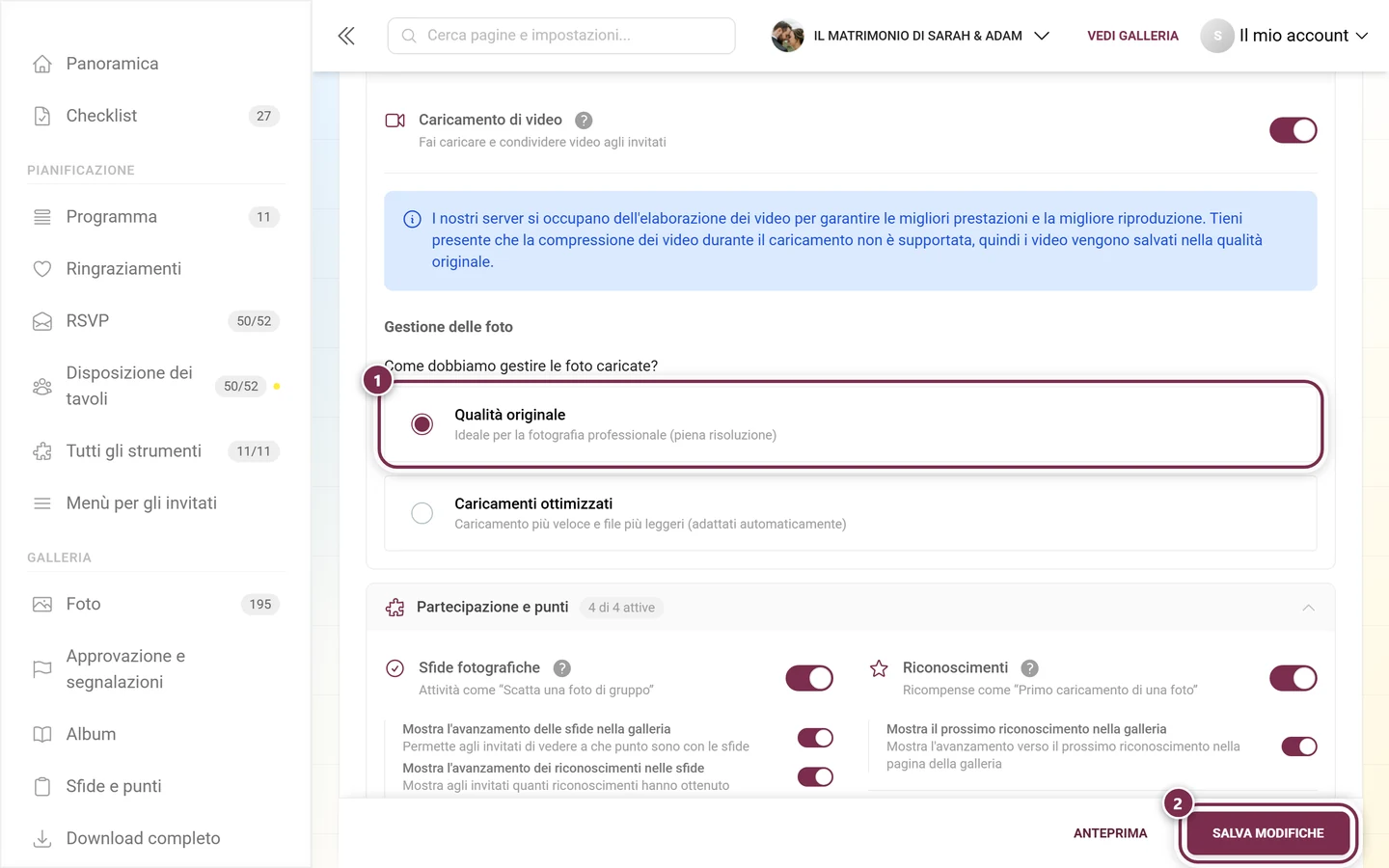Click the RSVP envelope icon
The height and width of the screenshot is (868, 1389).
pos(42,321)
